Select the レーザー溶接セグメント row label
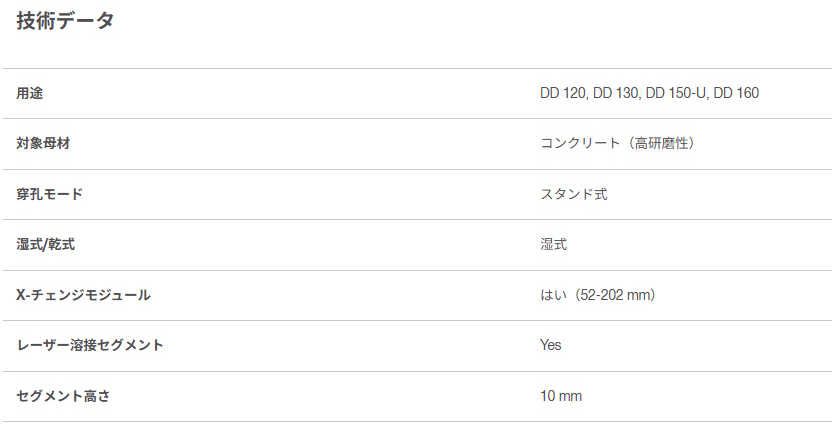832x436 pixels. coord(90,345)
